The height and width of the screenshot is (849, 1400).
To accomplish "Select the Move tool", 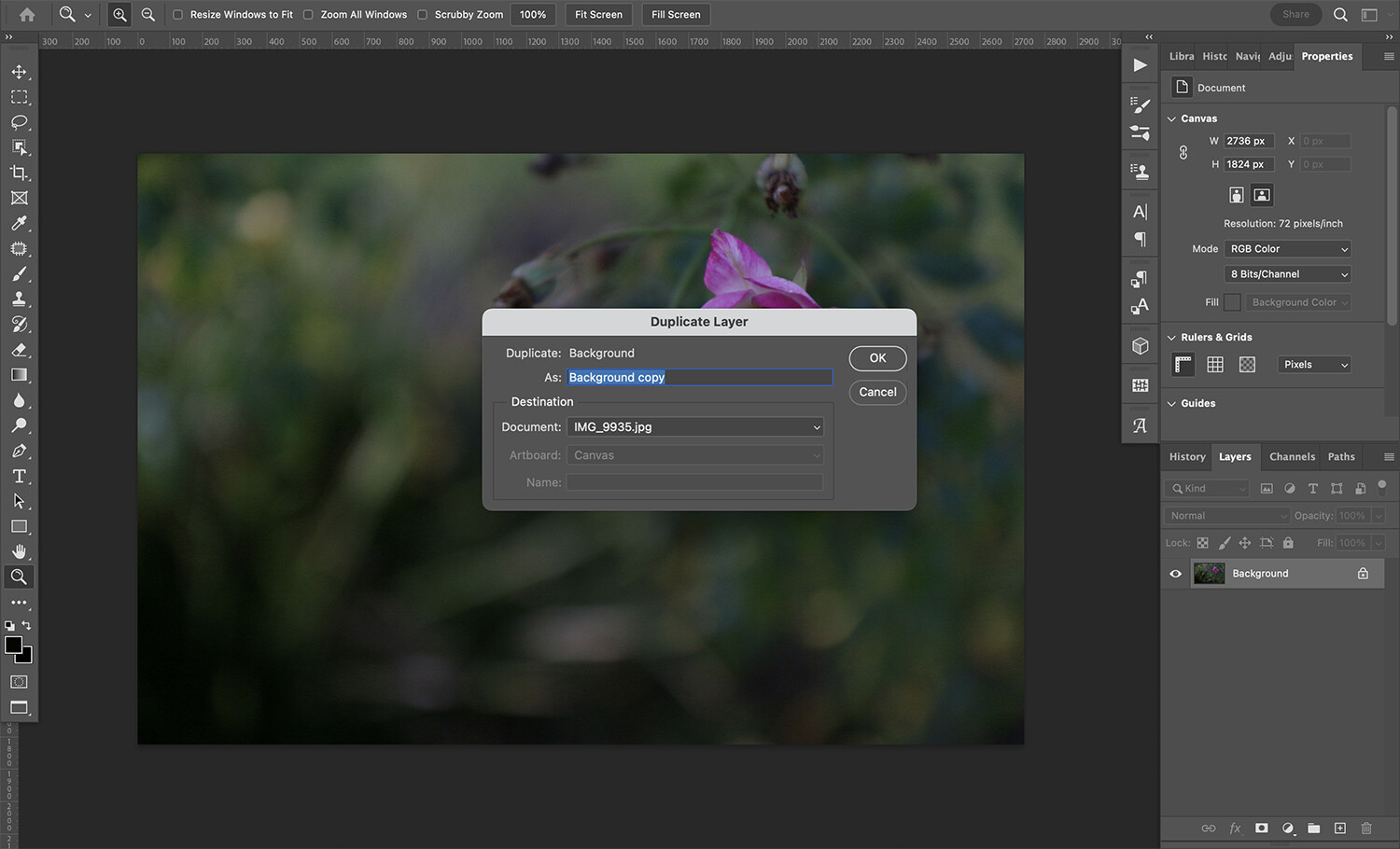I will pyautogui.click(x=20, y=72).
